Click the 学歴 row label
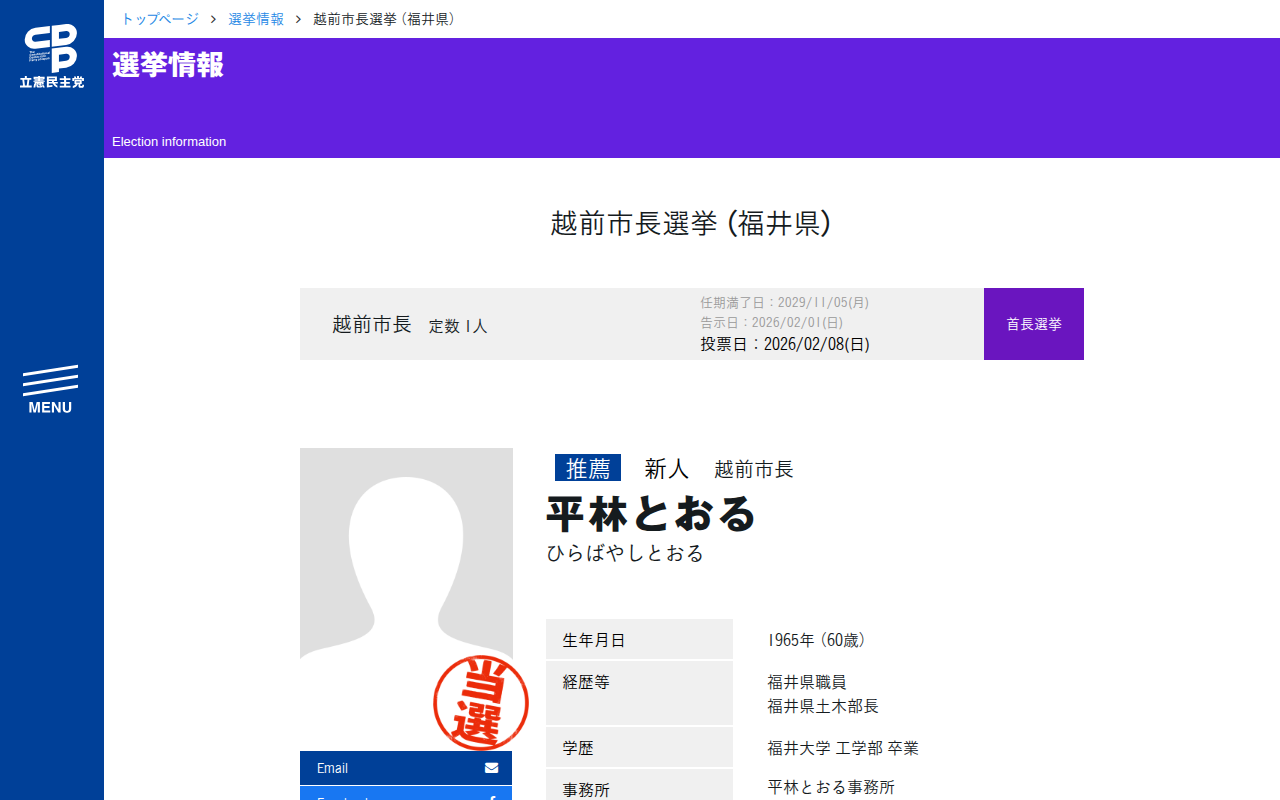Screen dimensions: 1280x800 click(639, 748)
